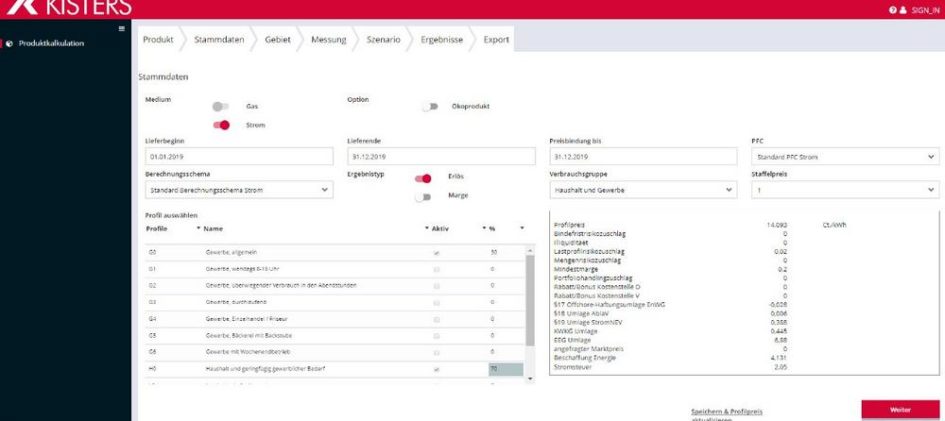The width and height of the screenshot is (945, 421).
Task: Open the help question mark icon
Action: (x=893, y=10)
